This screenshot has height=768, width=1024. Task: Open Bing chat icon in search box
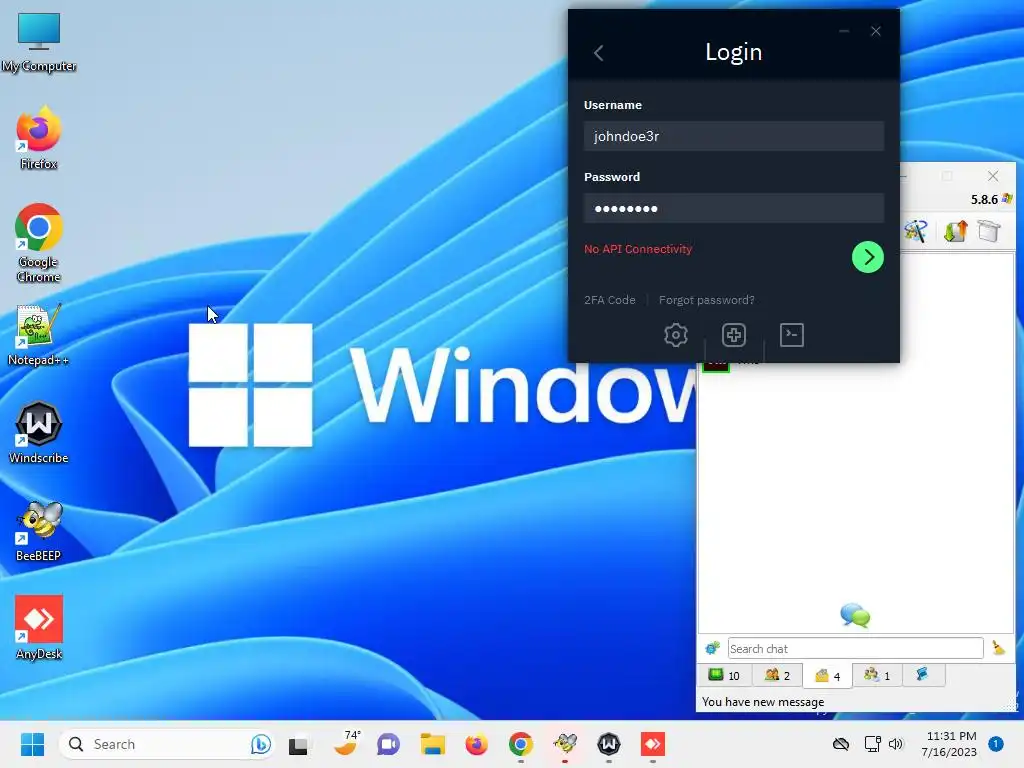click(x=260, y=744)
